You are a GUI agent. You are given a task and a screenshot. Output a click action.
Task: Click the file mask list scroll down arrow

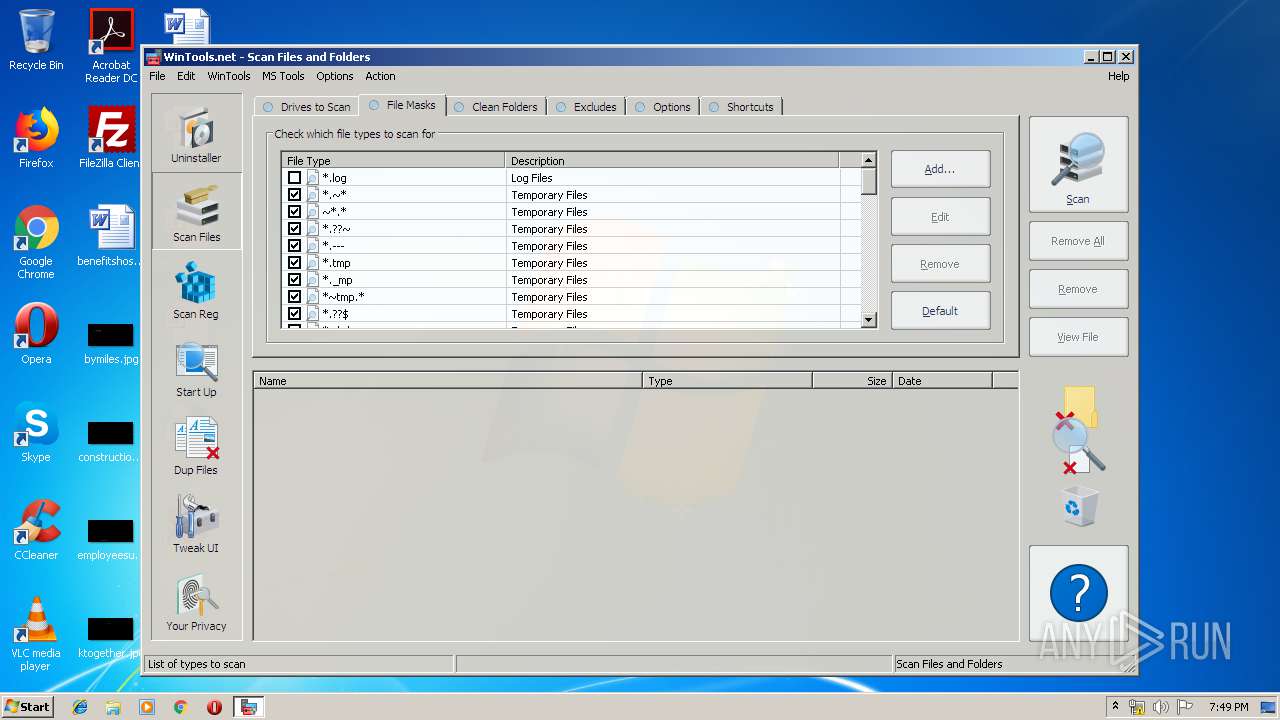868,320
